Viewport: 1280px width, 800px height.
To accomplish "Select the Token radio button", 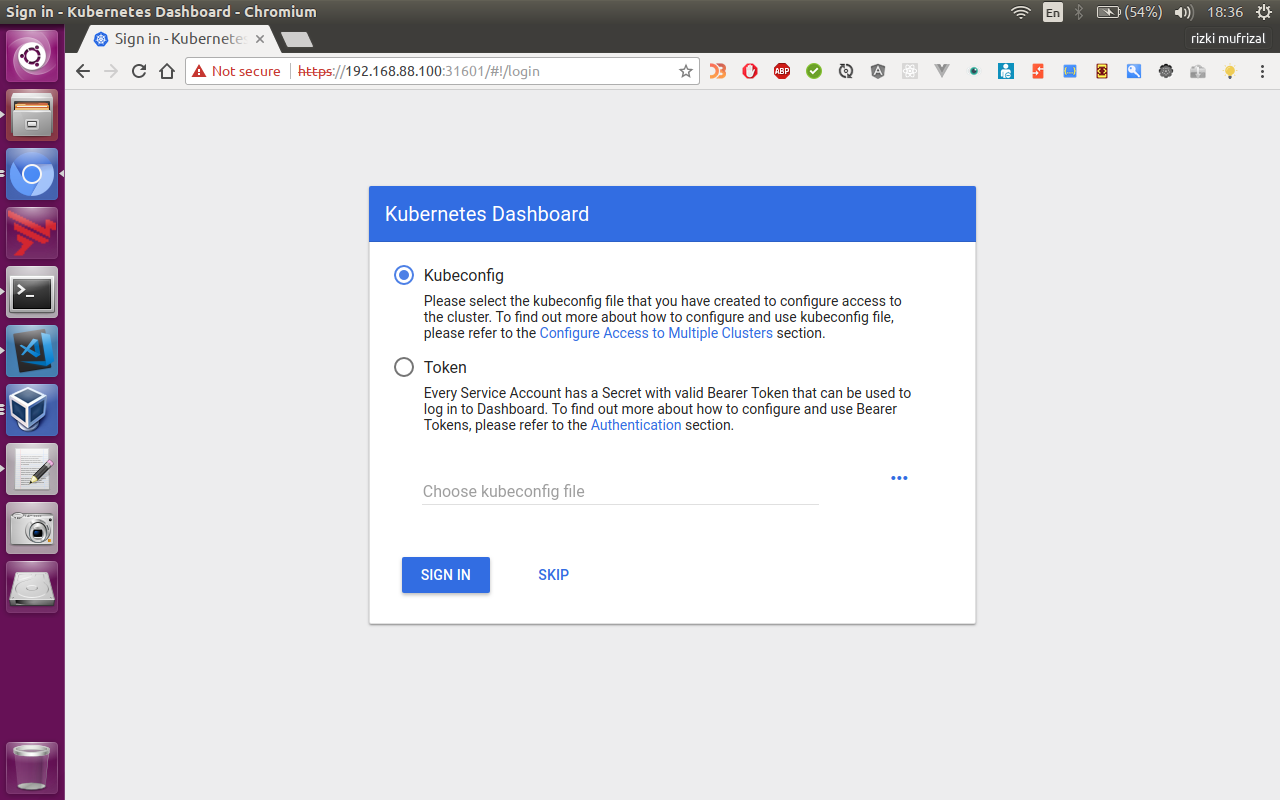I will click(404, 367).
